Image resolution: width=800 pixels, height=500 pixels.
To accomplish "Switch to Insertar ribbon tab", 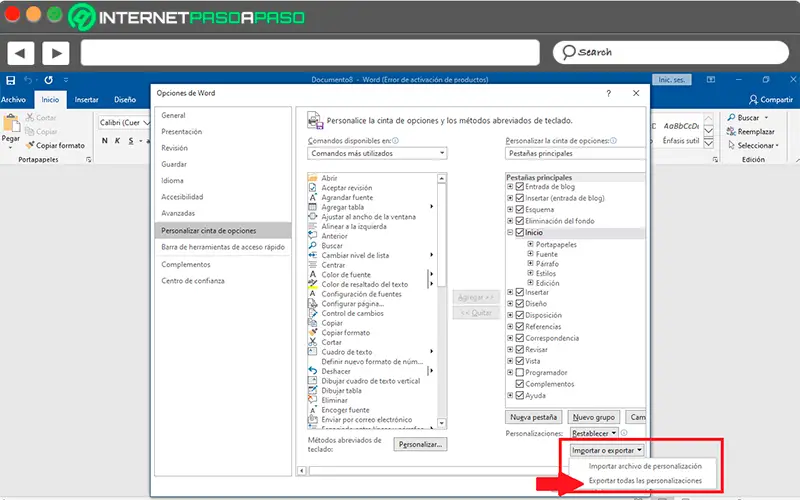I will pos(86,99).
